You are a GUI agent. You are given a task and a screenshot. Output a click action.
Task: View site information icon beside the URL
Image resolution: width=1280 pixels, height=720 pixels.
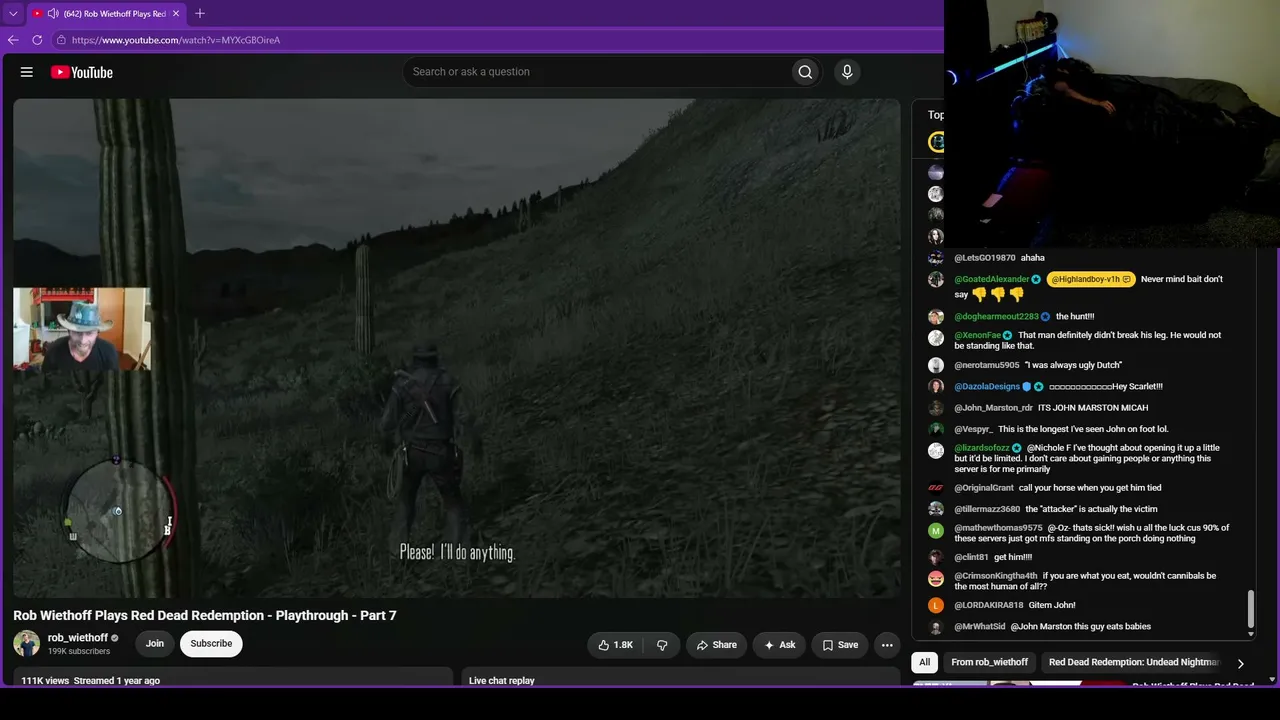tap(61, 40)
